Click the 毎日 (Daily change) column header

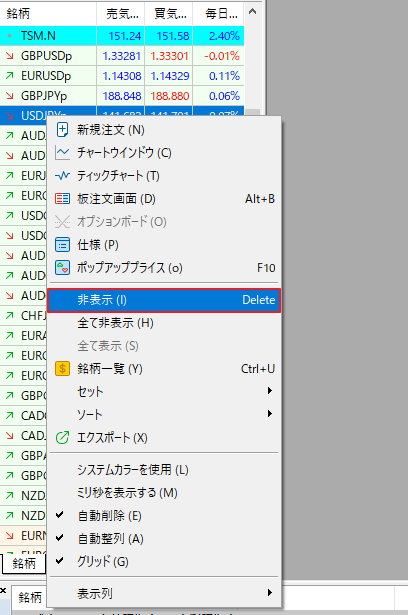(x=219, y=14)
